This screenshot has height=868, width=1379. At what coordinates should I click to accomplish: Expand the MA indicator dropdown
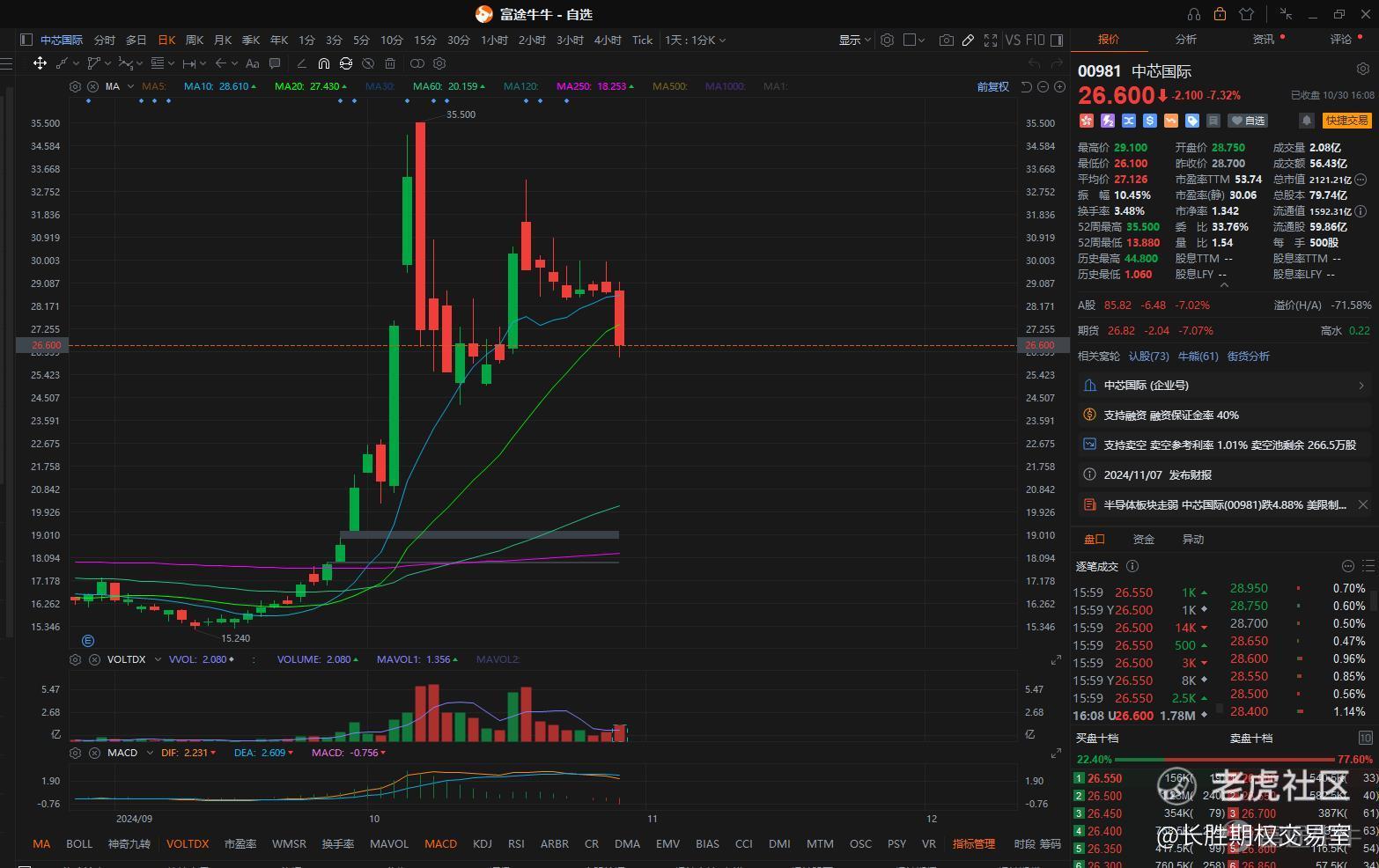(130, 86)
